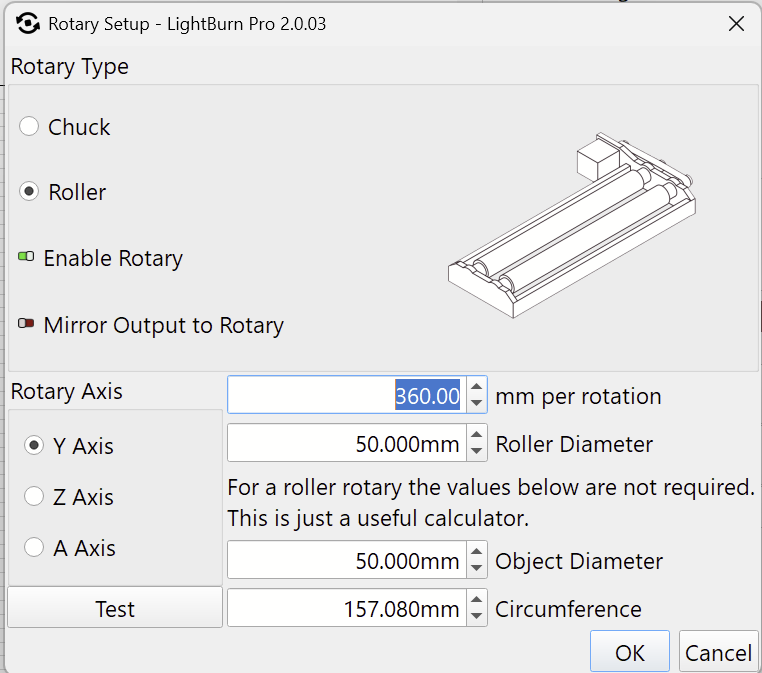The height and width of the screenshot is (673, 762).
Task: Decrease Roller Diameter using down arrow
Action: [x=477, y=451]
